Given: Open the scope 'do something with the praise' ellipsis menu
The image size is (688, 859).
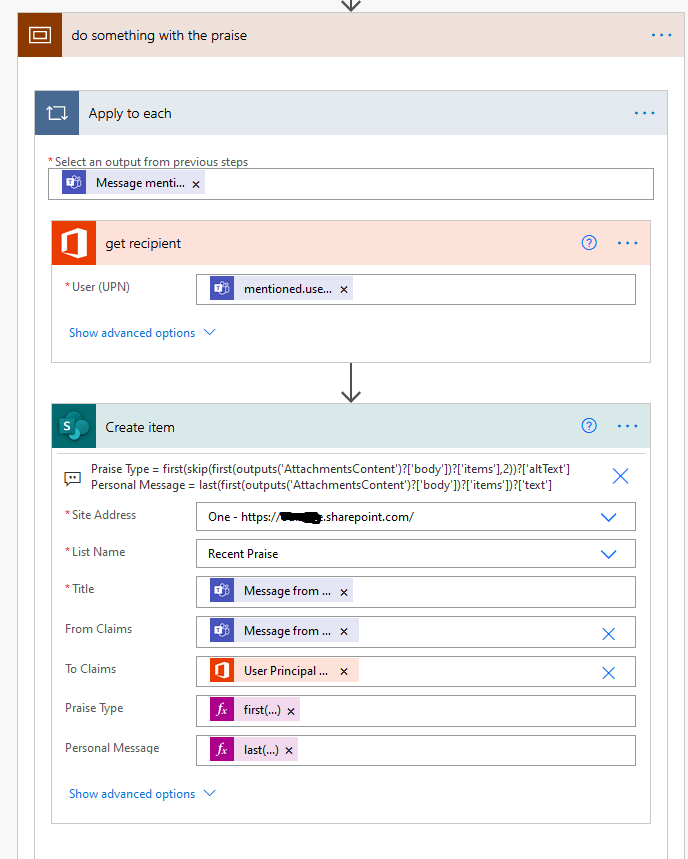Looking at the screenshot, I should pyautogui.click(x=661, y=35).
